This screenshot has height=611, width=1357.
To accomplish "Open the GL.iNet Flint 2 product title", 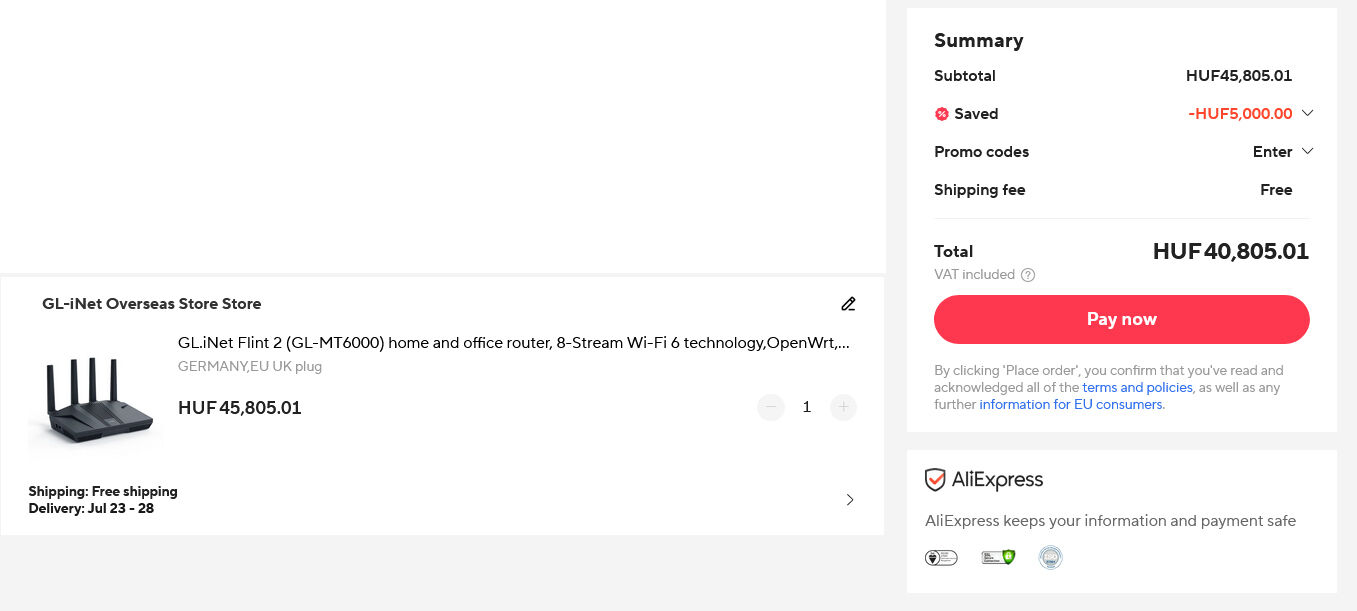I will (514, 343).
